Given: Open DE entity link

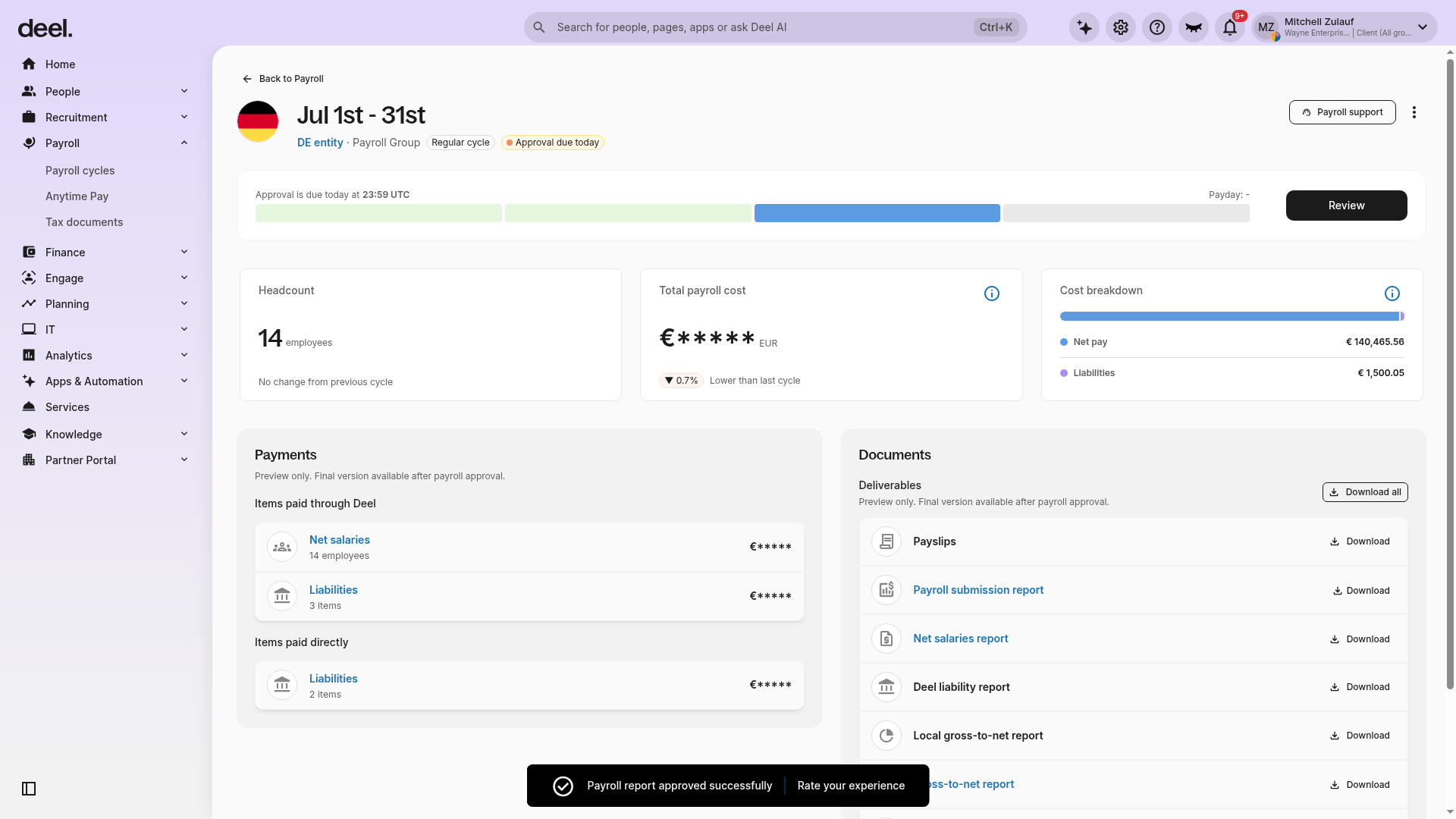Looking at the screenshot, I should pyautogui.click(x=320, y=143).
